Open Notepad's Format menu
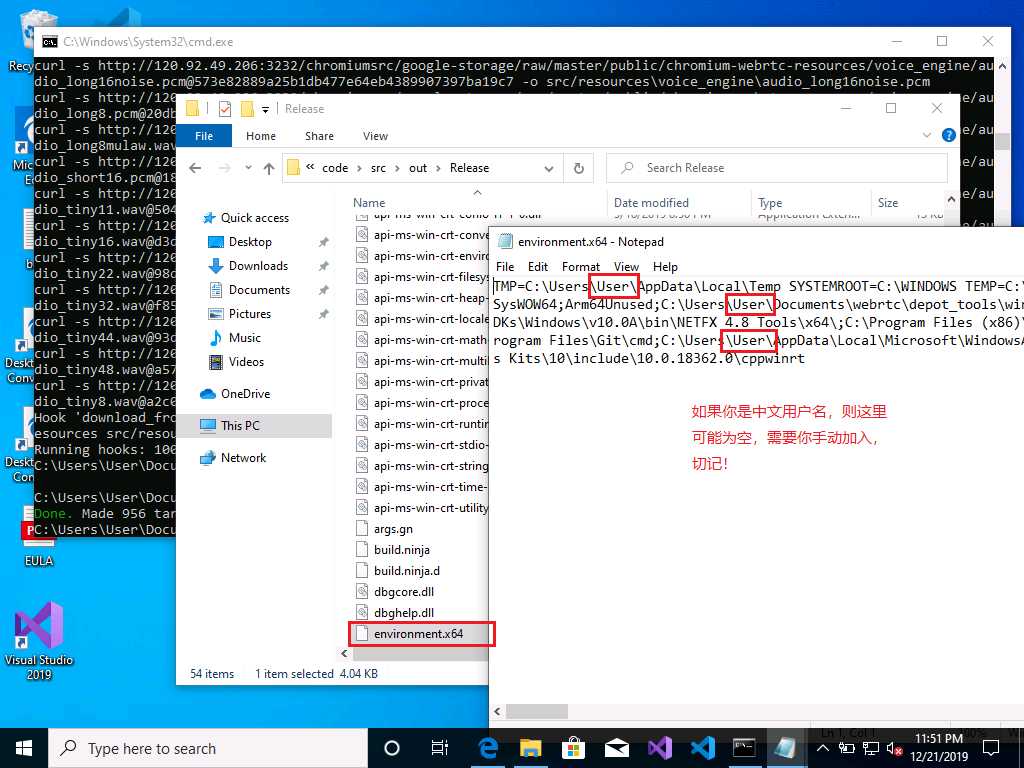 pyautogui.click(x=581, y=266)
